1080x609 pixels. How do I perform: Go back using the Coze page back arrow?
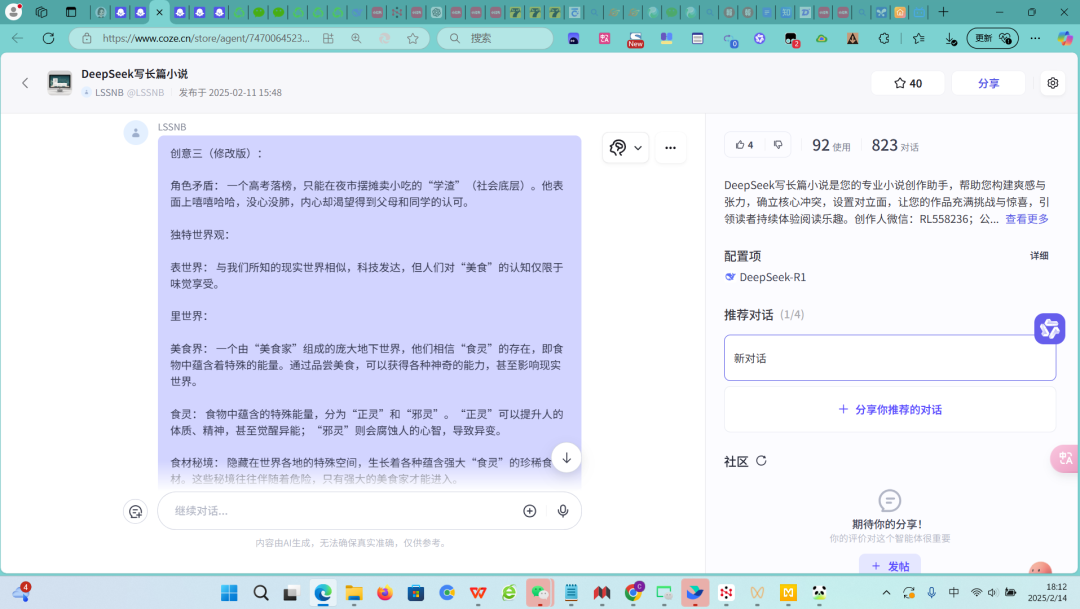coord(25,83)
